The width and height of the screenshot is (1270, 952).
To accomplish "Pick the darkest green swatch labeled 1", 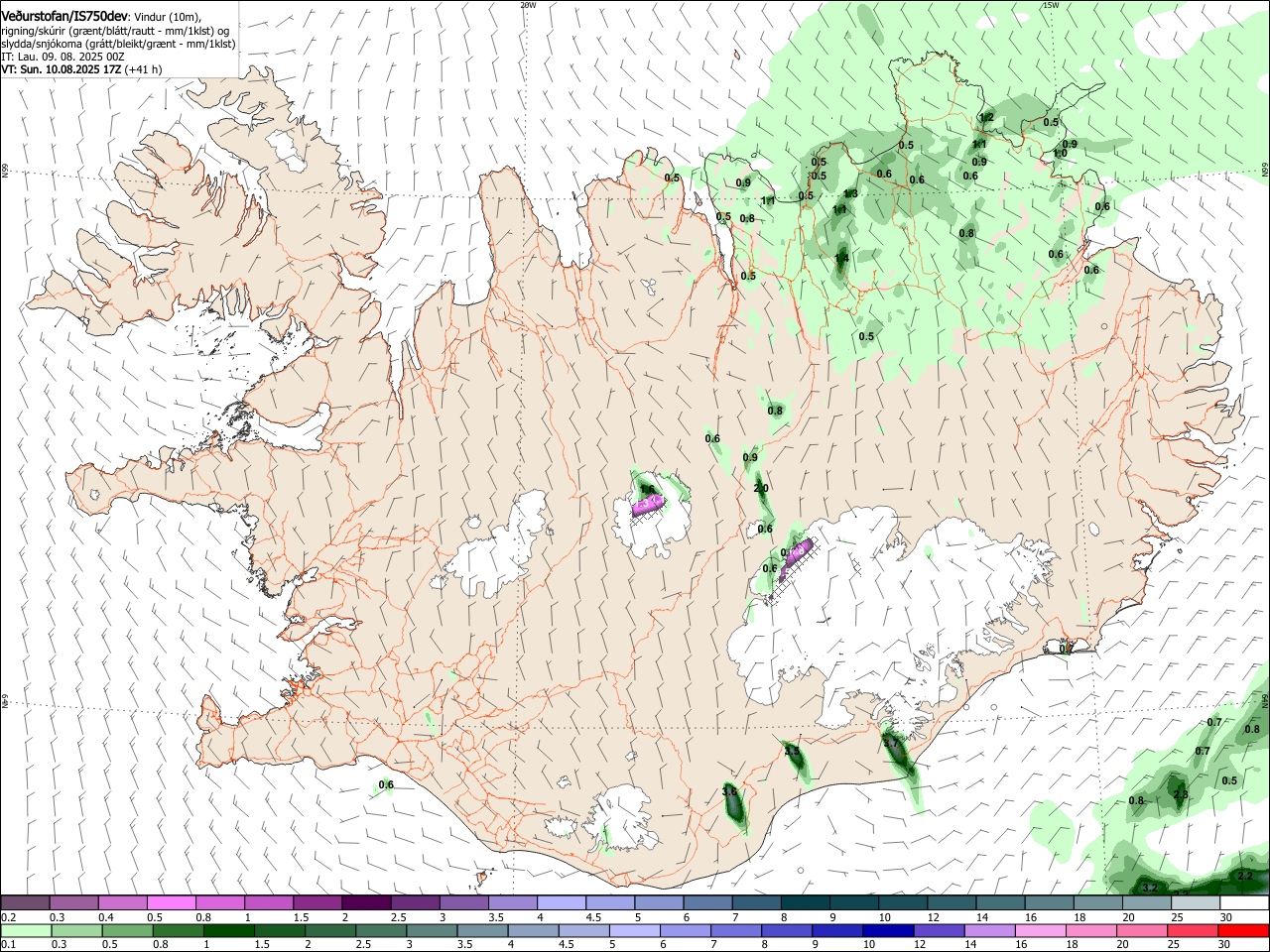I will click(229, 931).
